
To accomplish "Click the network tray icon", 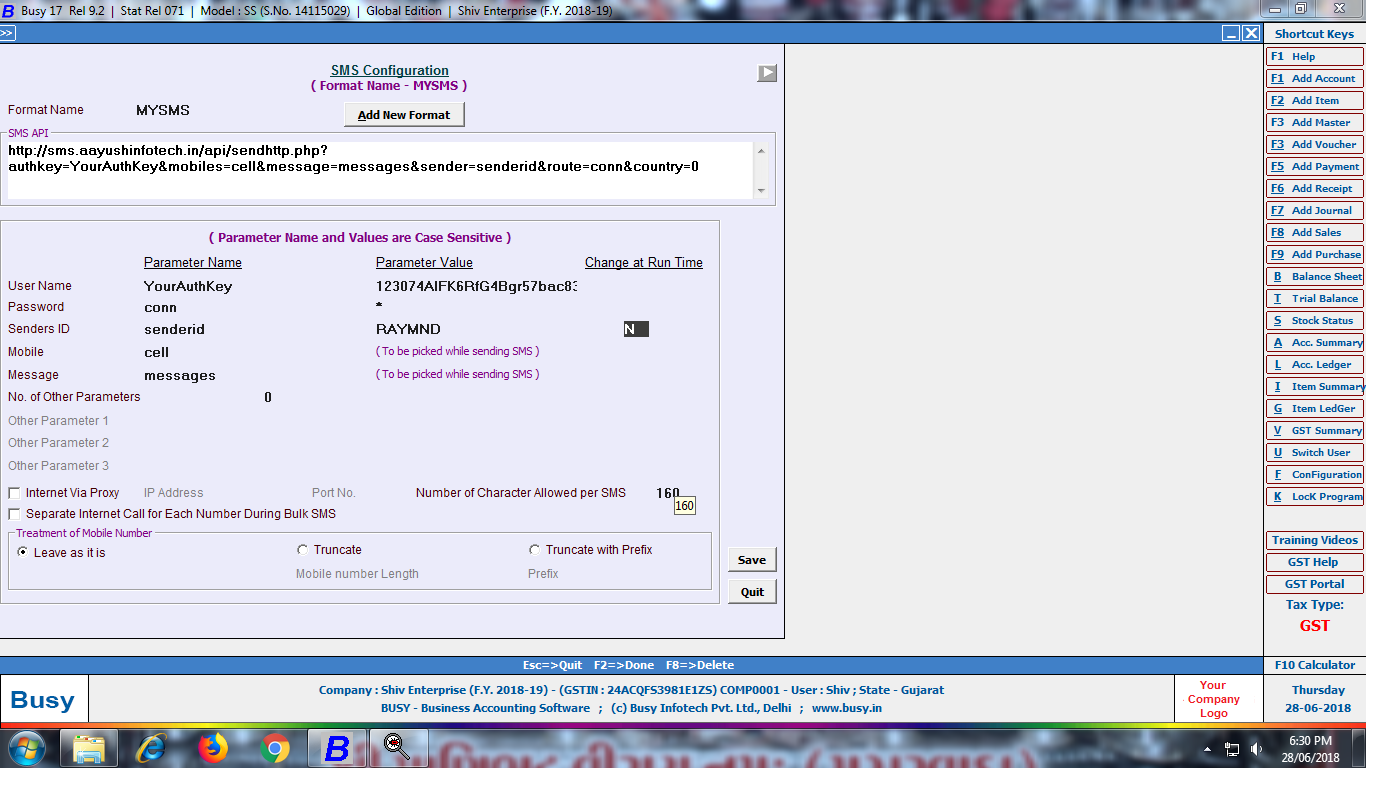I will point(1232,749).
